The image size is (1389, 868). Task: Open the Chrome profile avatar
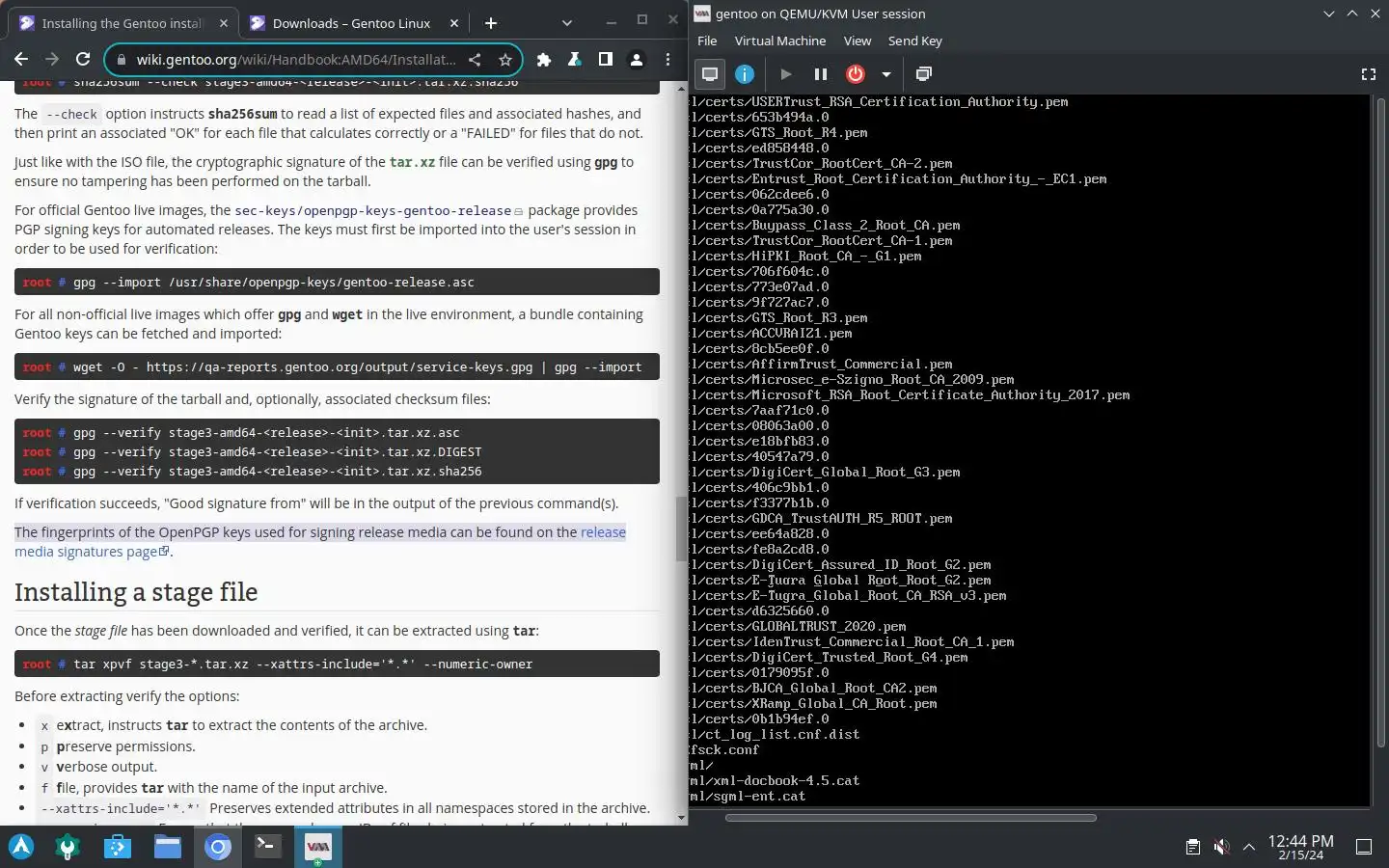click(x=637, y=60)
